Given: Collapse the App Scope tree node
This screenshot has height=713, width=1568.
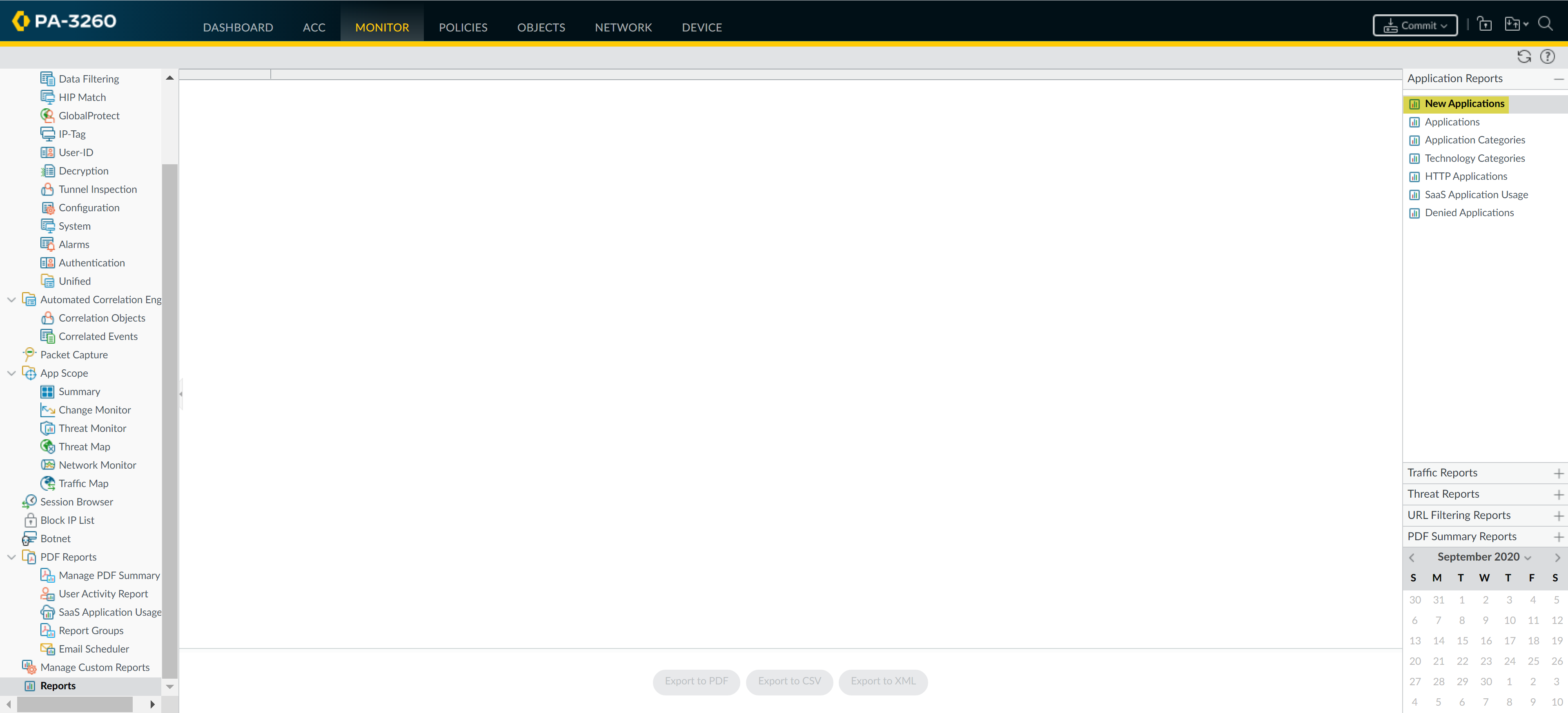Looking at the screenshot, I should pos(11,373).
